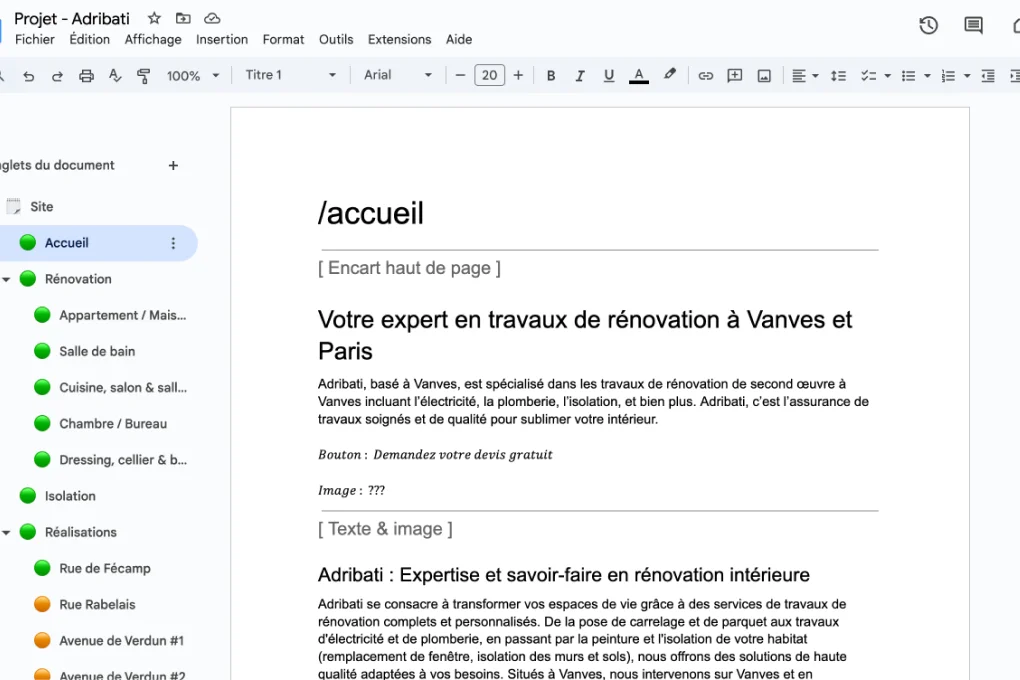
Task: Click the font size field
Action: tap(489, 75)
